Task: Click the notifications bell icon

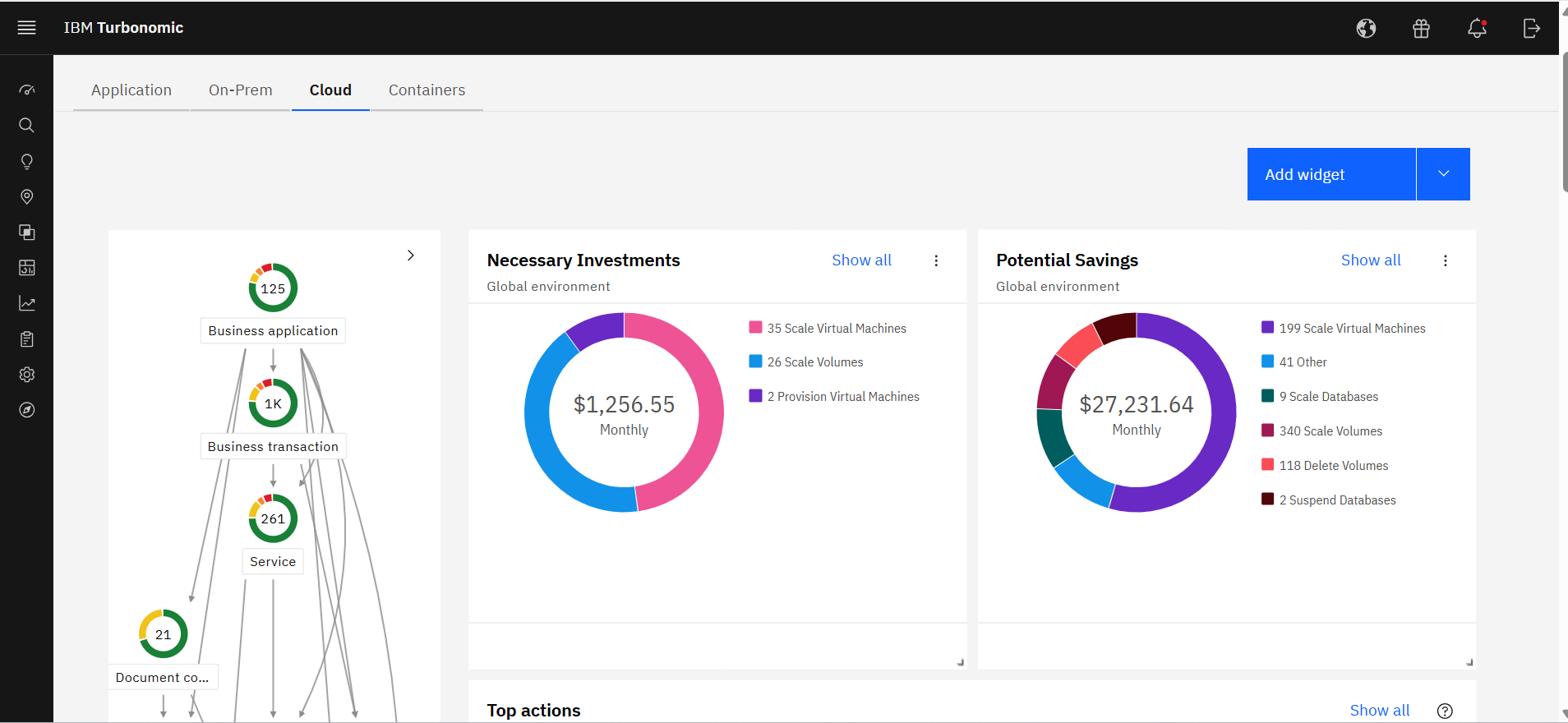Action: 1477,29
